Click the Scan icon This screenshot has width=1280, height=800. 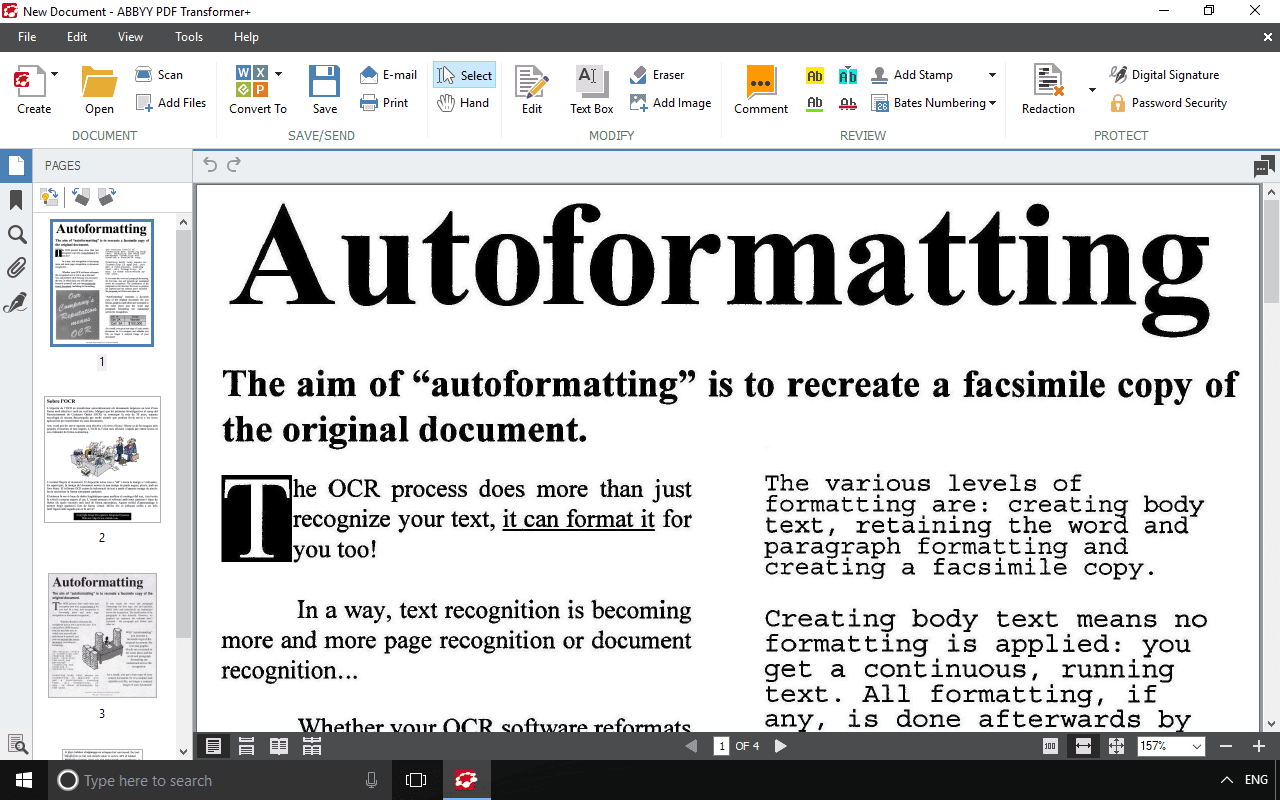(145, 75)
